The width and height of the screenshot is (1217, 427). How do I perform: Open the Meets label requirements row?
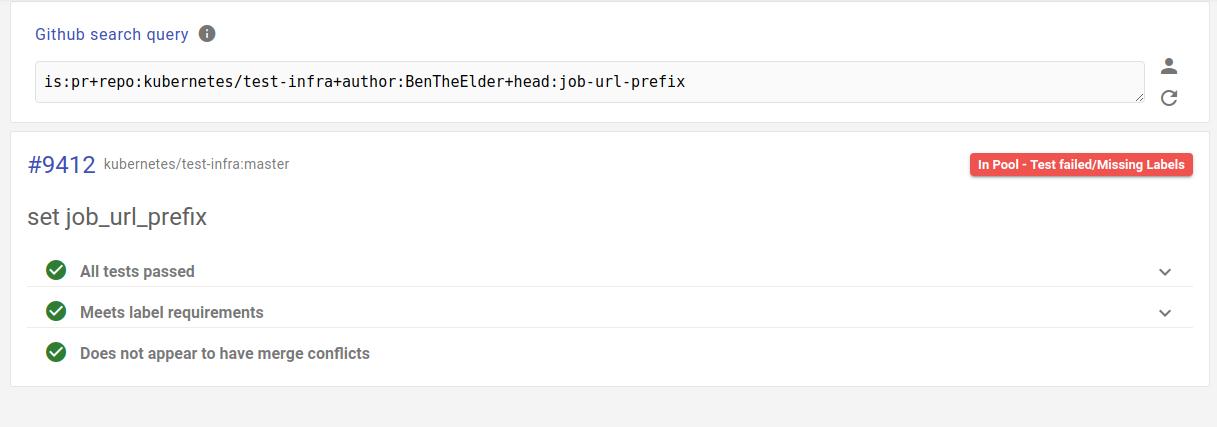tap(610, 312)
